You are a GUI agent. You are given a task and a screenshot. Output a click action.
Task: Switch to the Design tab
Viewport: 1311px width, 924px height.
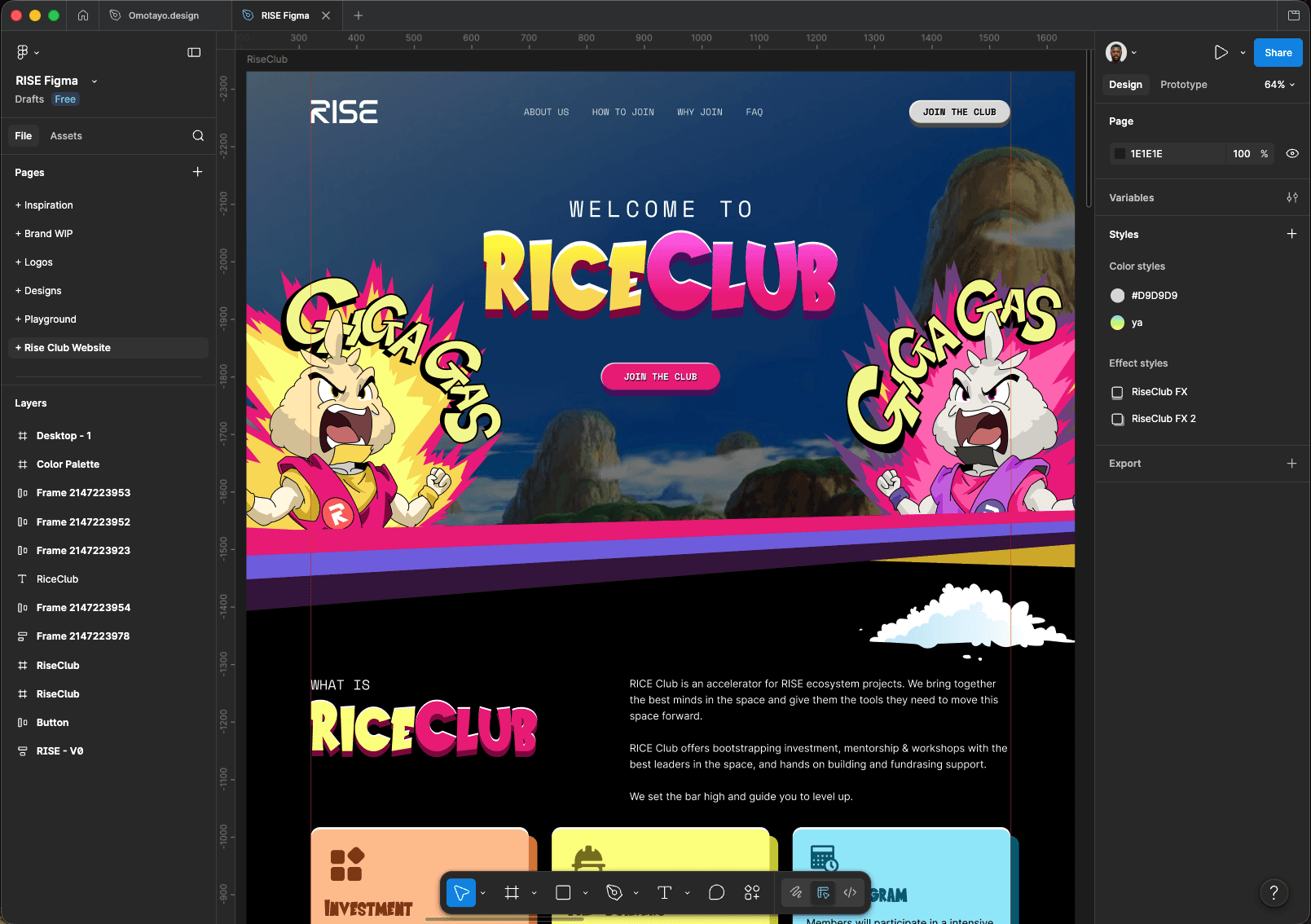1125,85
